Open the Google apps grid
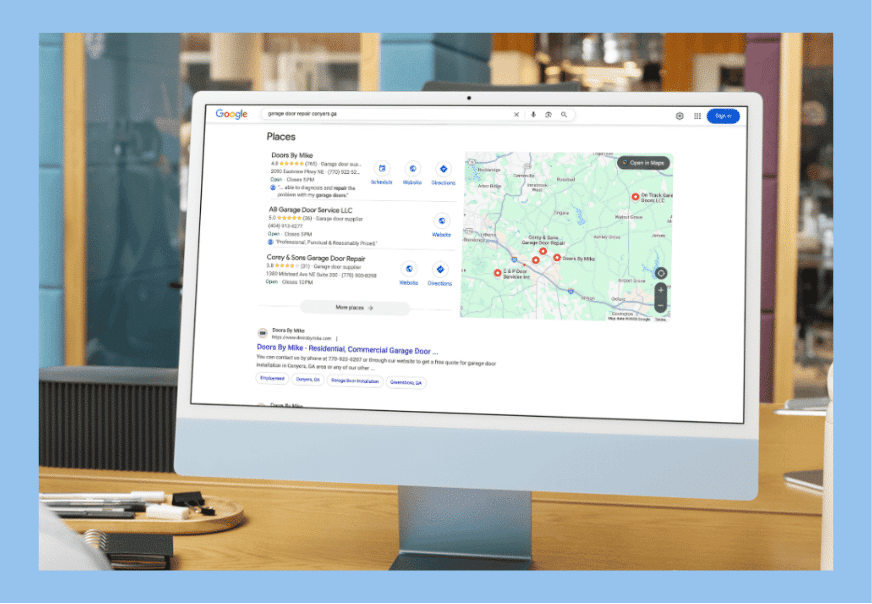872x604 pixels. [x=697, y=116]
